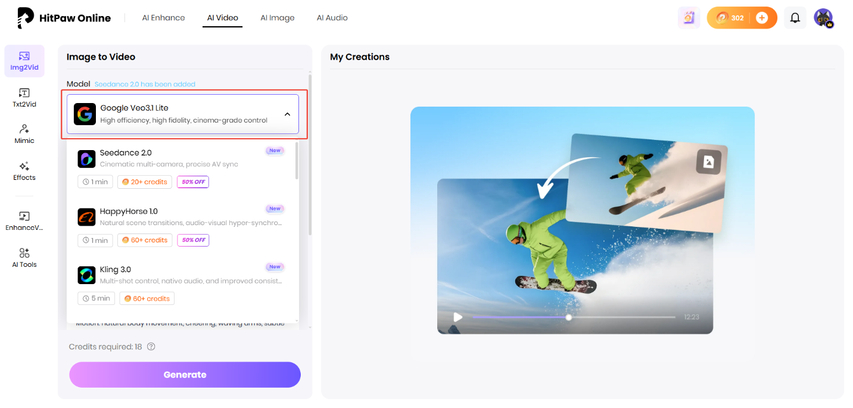This screenshot has height=408, width=853.
Task: Click the HitPaw Online logo
Action: 64,18
